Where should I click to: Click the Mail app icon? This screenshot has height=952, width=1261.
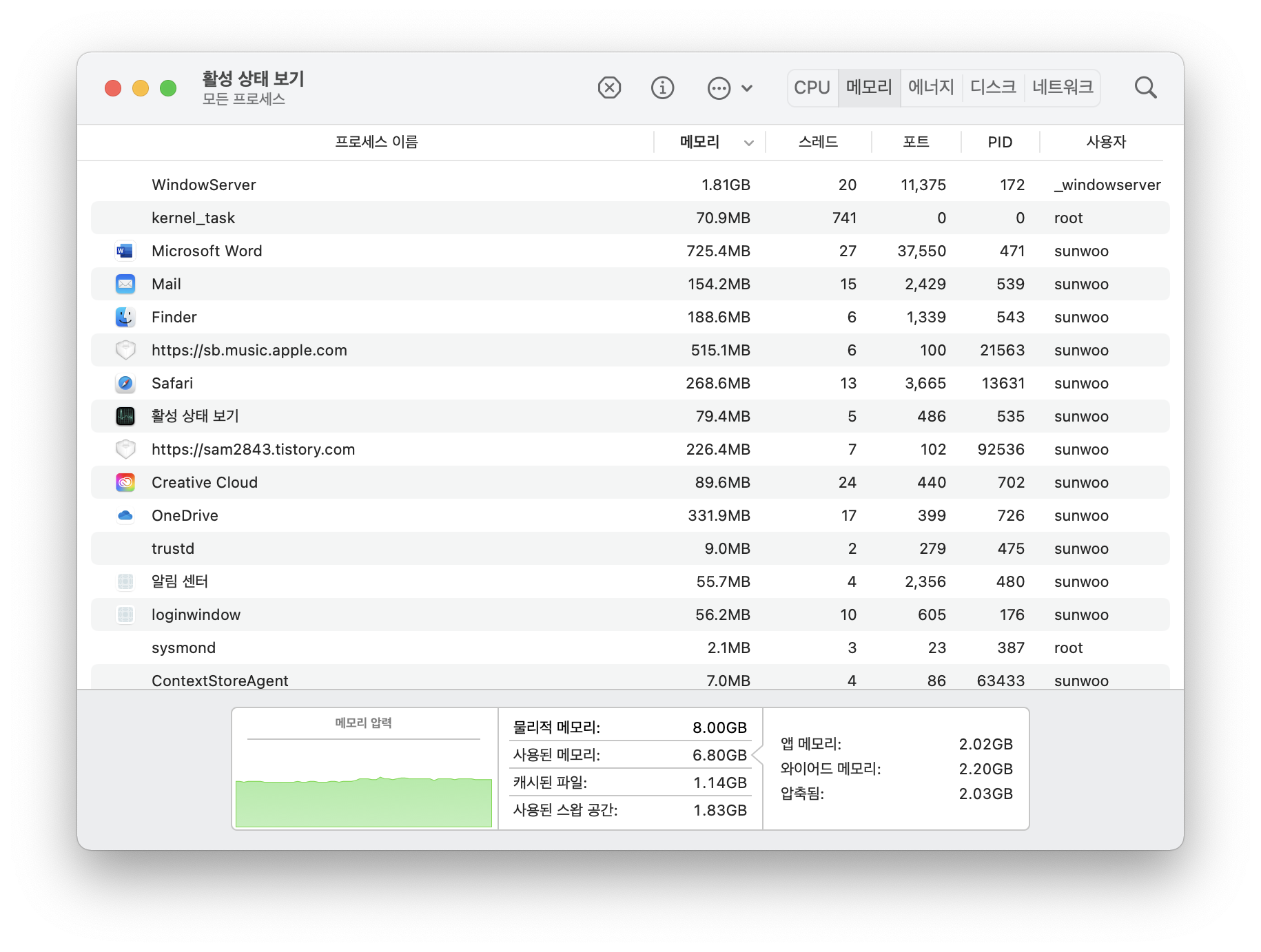[x=125, y=284]
